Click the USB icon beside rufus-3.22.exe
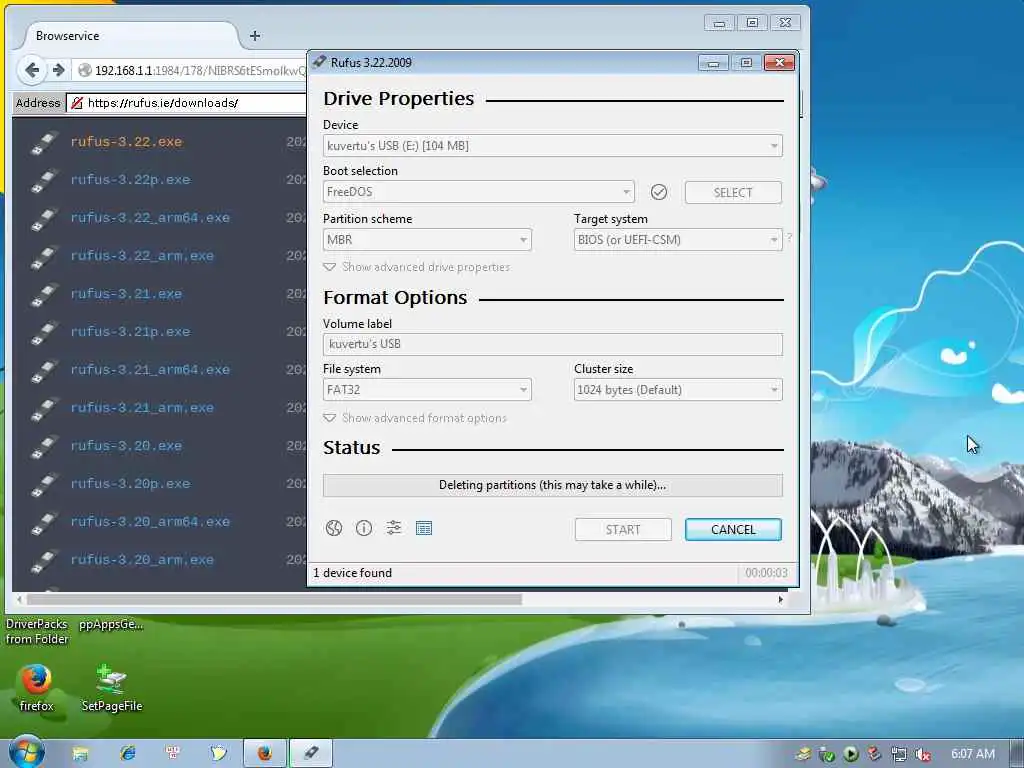The width and height of the screenshot is (1024, 768). [x=44, y=143]
